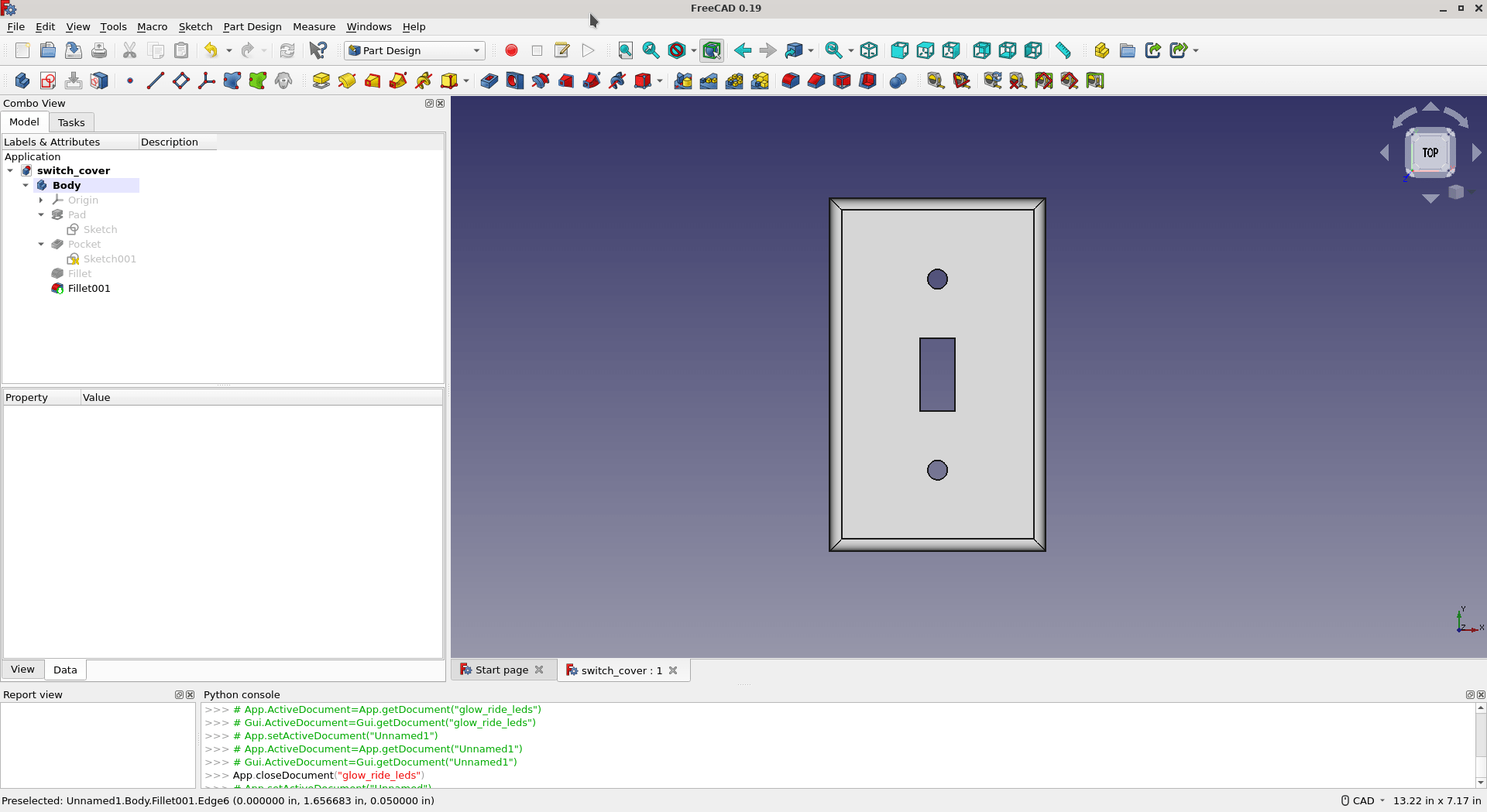This screenshot has height=812, width=1487.
Task: Switch to the Tasks tab
Action: 71,122
